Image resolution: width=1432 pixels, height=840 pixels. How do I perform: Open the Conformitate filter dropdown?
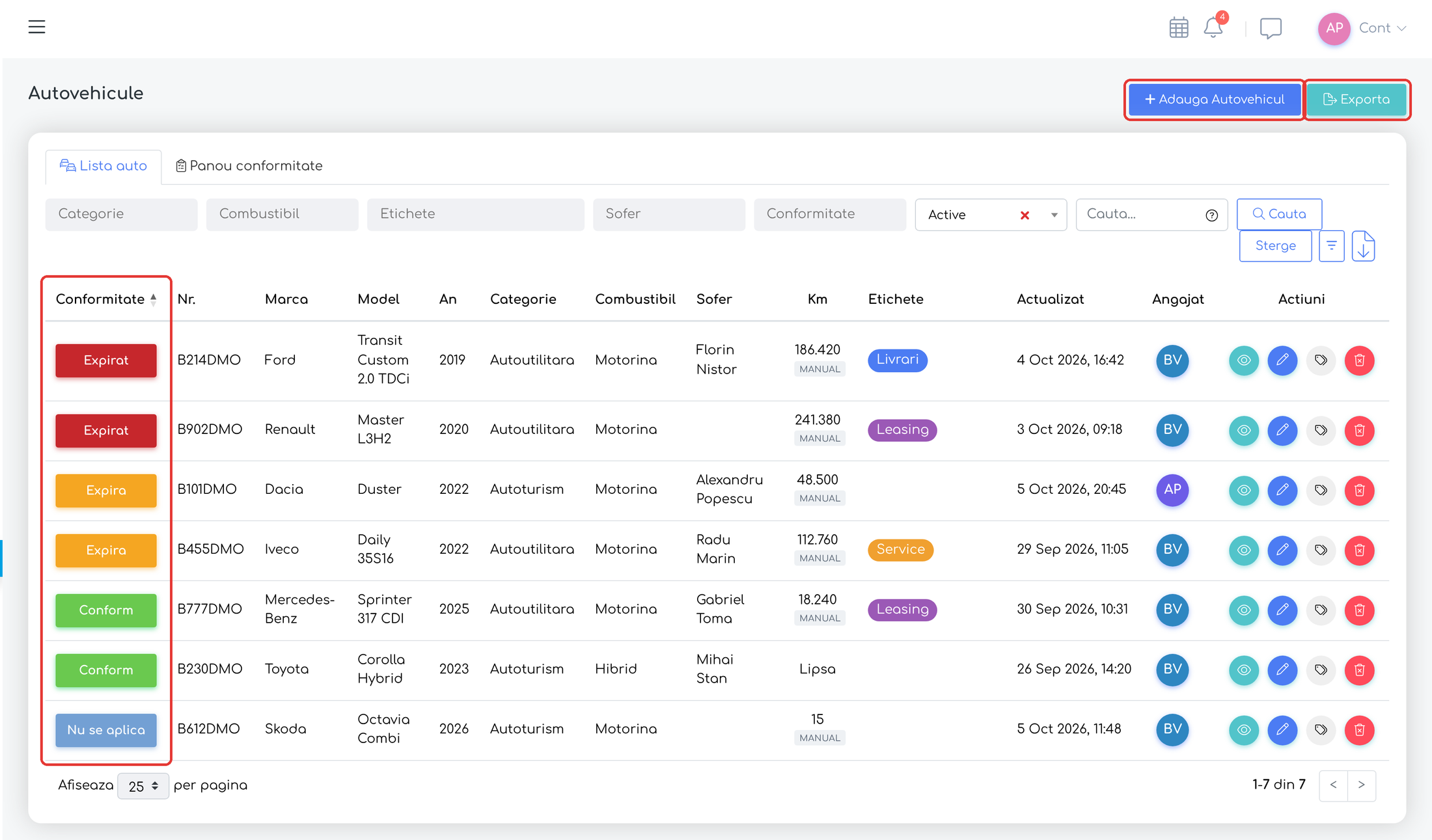coord(830,214)
